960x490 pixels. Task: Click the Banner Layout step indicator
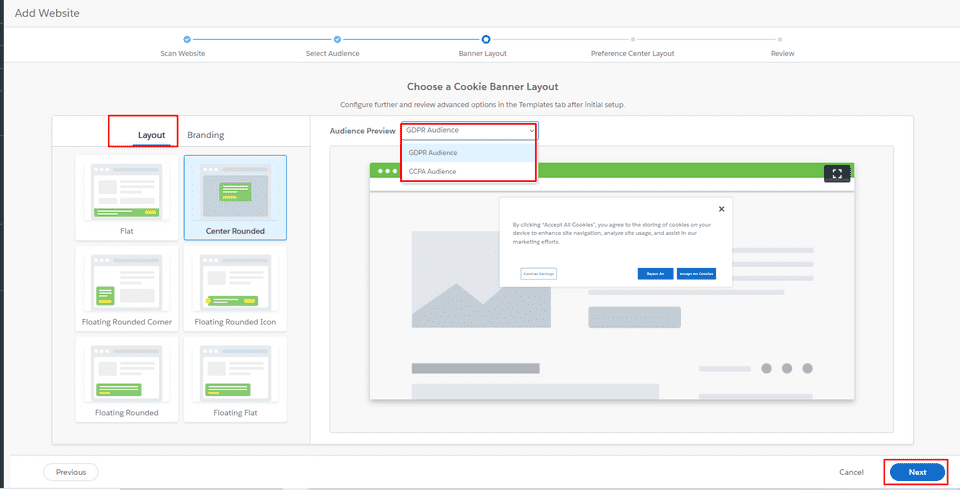486,39
